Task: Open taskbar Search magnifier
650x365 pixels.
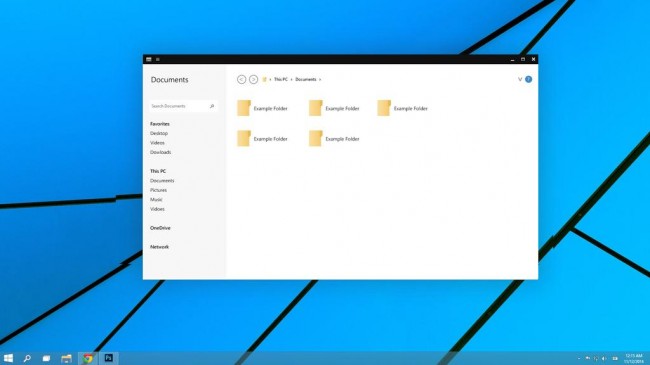Action: pyautogui.click(x=27, y=358)
